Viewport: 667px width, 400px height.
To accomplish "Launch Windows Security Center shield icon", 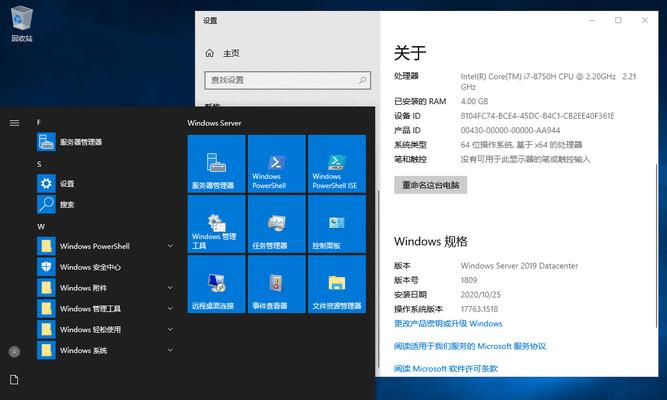I will [x=46, y=267].
